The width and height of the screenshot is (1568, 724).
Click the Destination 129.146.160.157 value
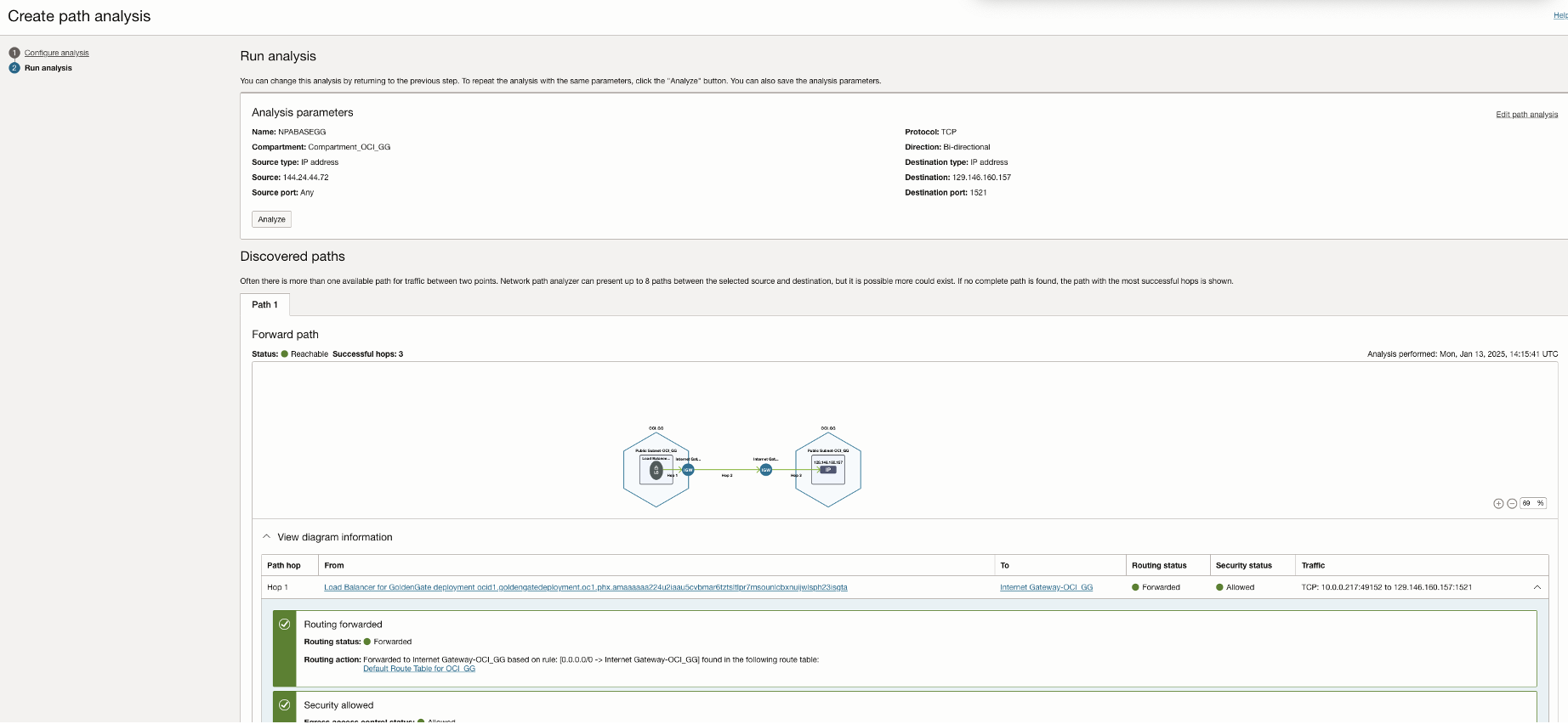[x=982, y=178]
